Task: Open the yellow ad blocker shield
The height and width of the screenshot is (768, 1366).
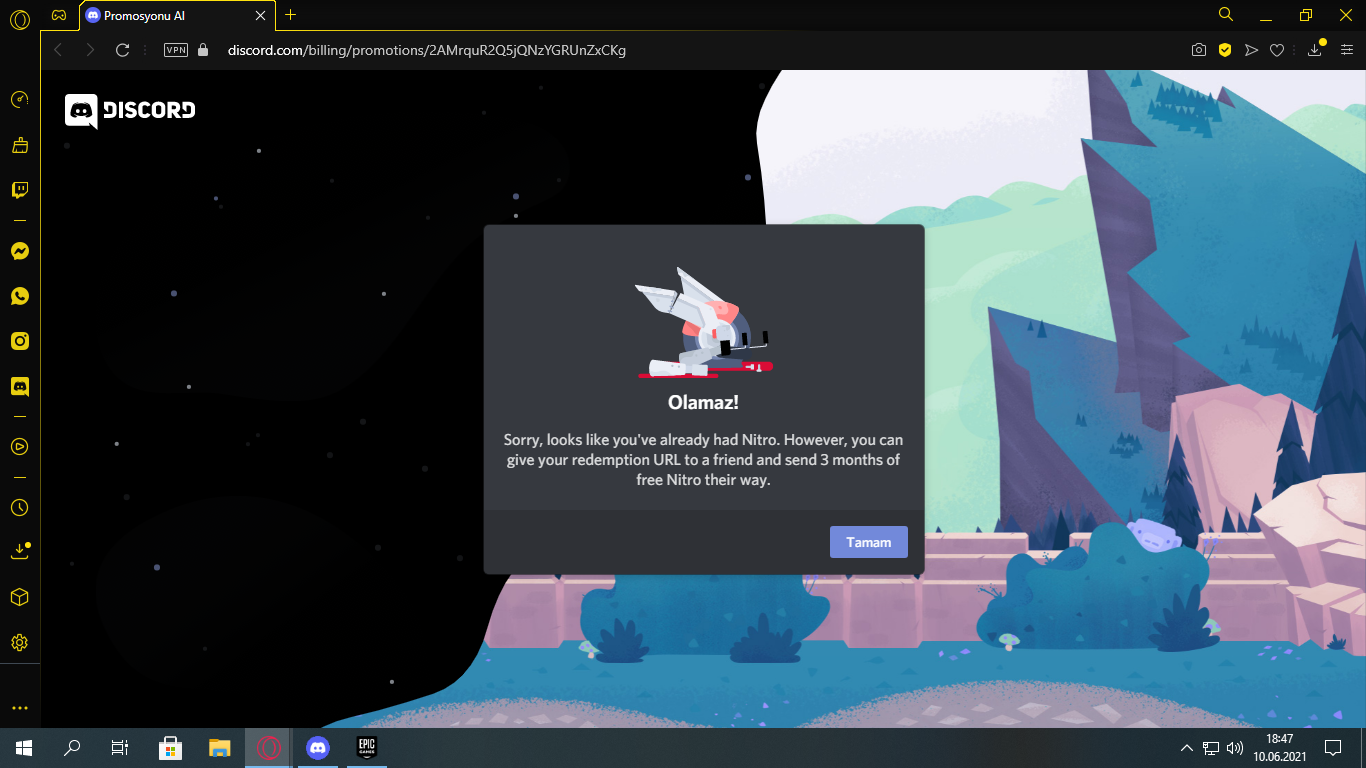Action: [1224, 50]
